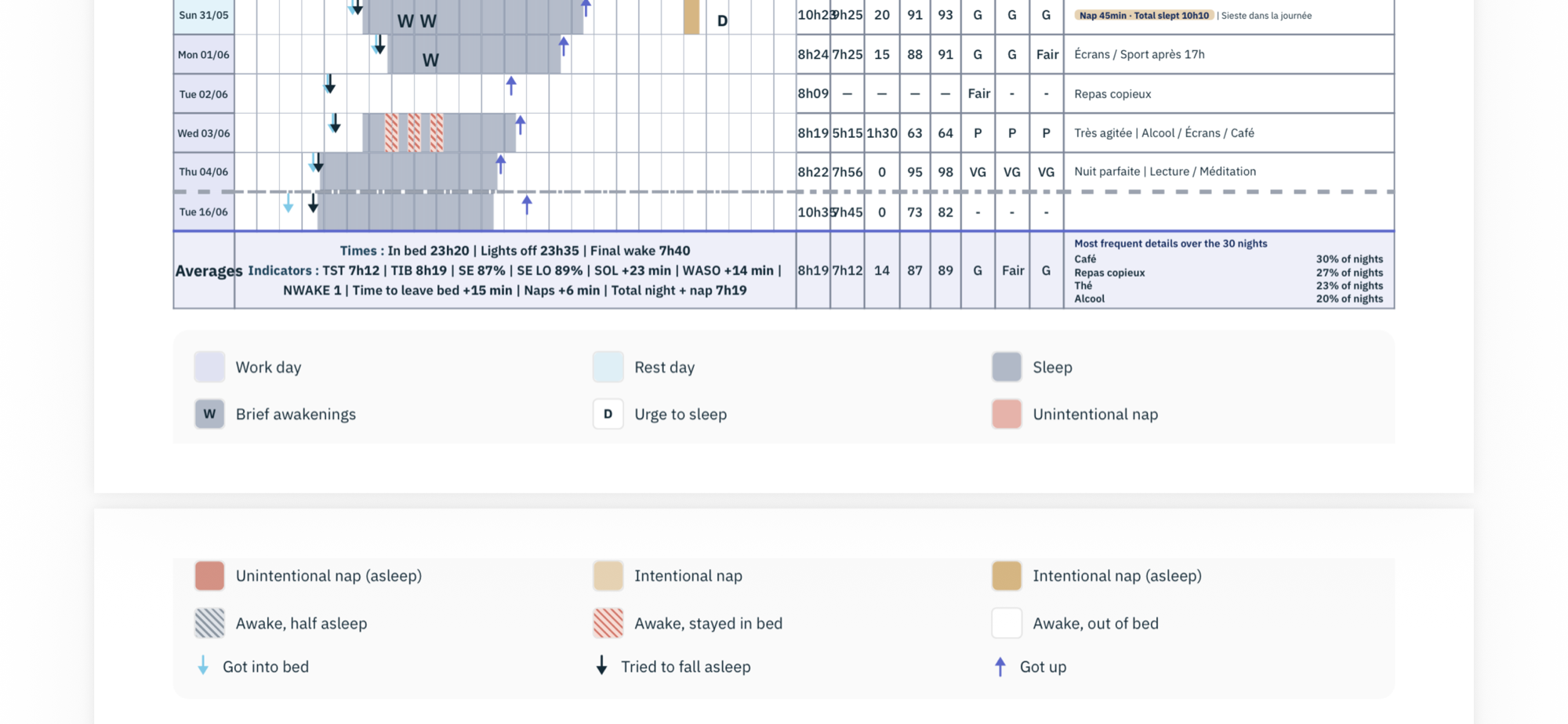Select the Wed 03/06 row label
The width and height of the screenshot is (1568, 724).
(x=204, y=133)
